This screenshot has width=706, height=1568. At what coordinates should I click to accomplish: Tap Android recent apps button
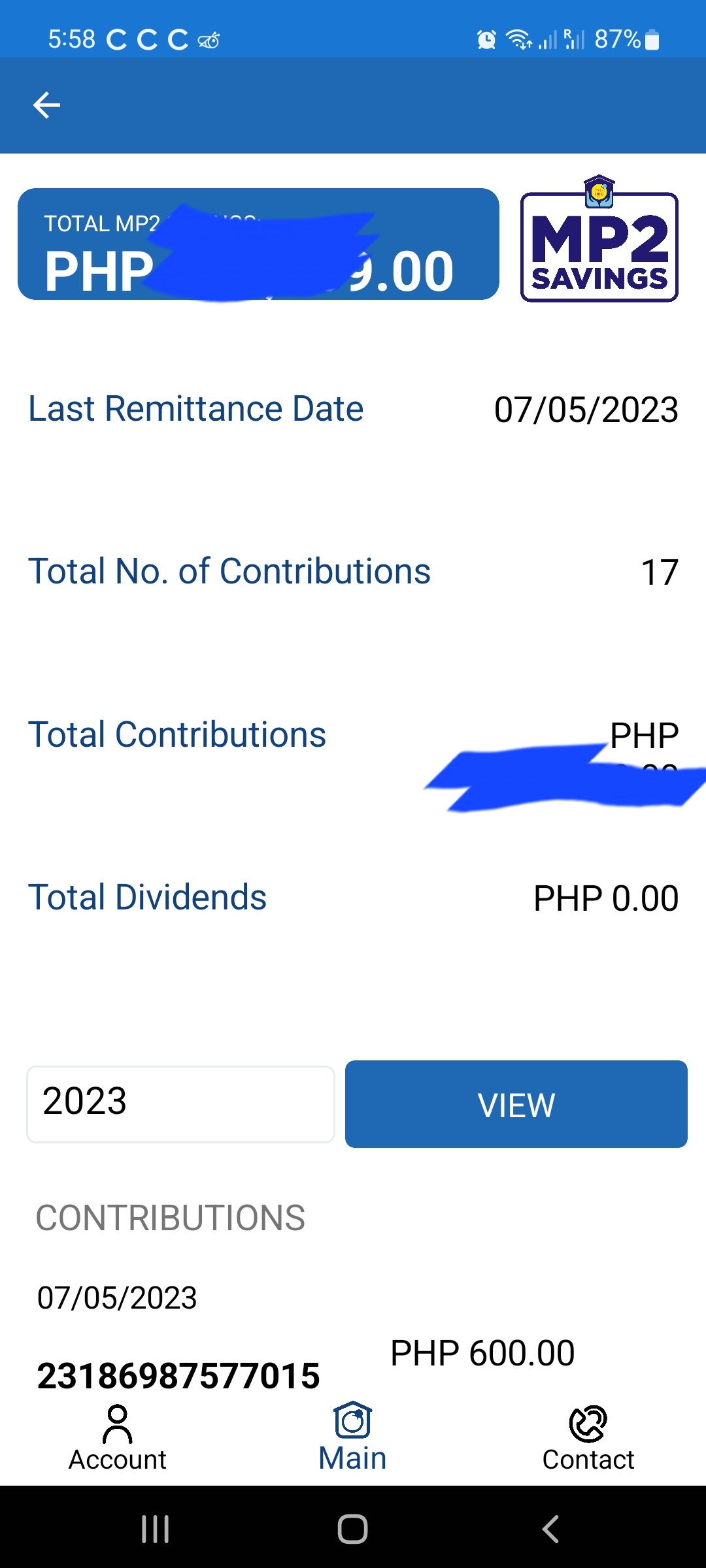pyautogui.click(x=156, y=1529)
